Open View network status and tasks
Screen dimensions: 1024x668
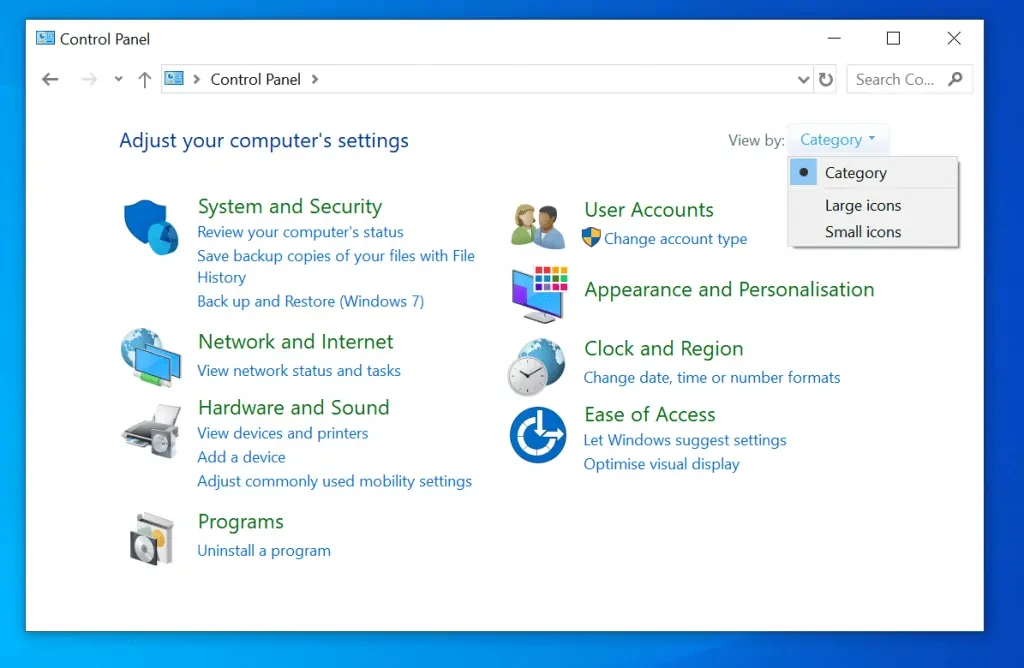coord(299,371)
